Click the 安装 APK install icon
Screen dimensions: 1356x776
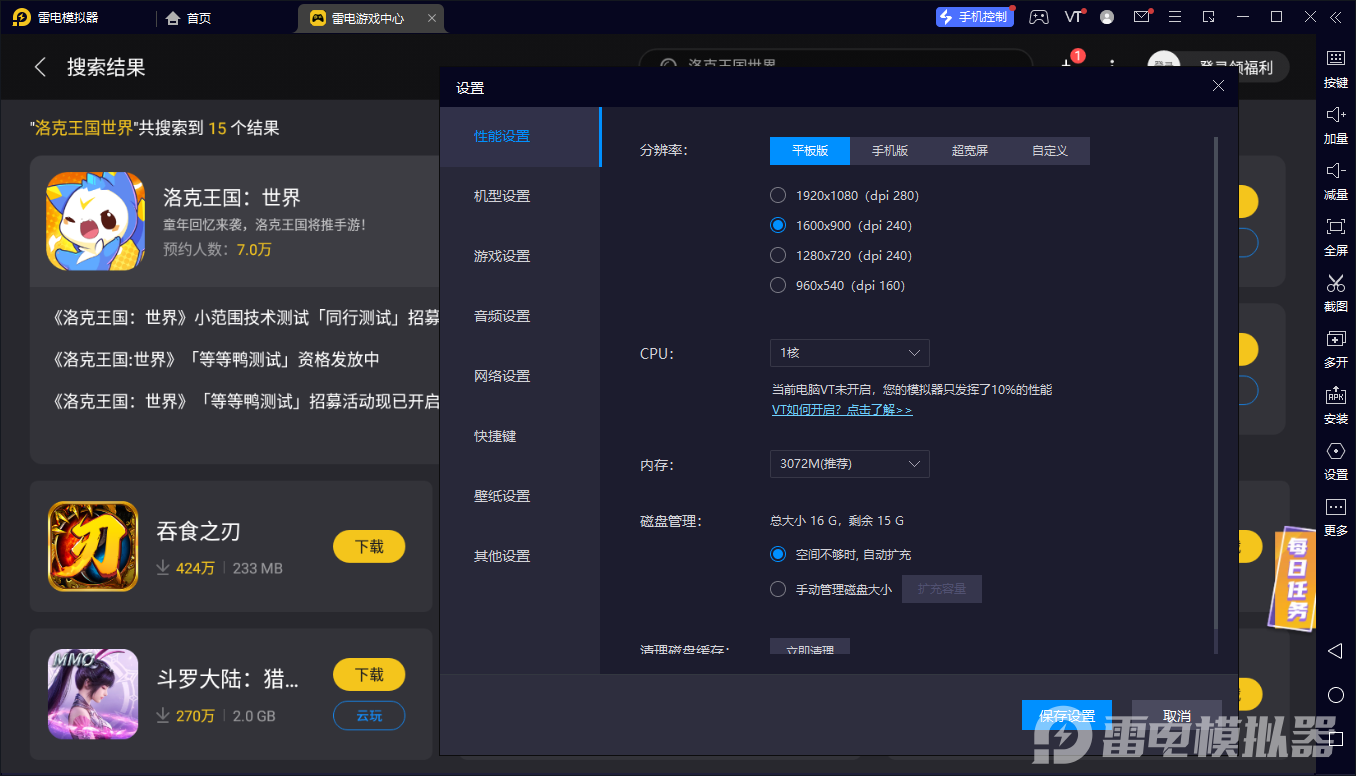[x=1335, y=406]
